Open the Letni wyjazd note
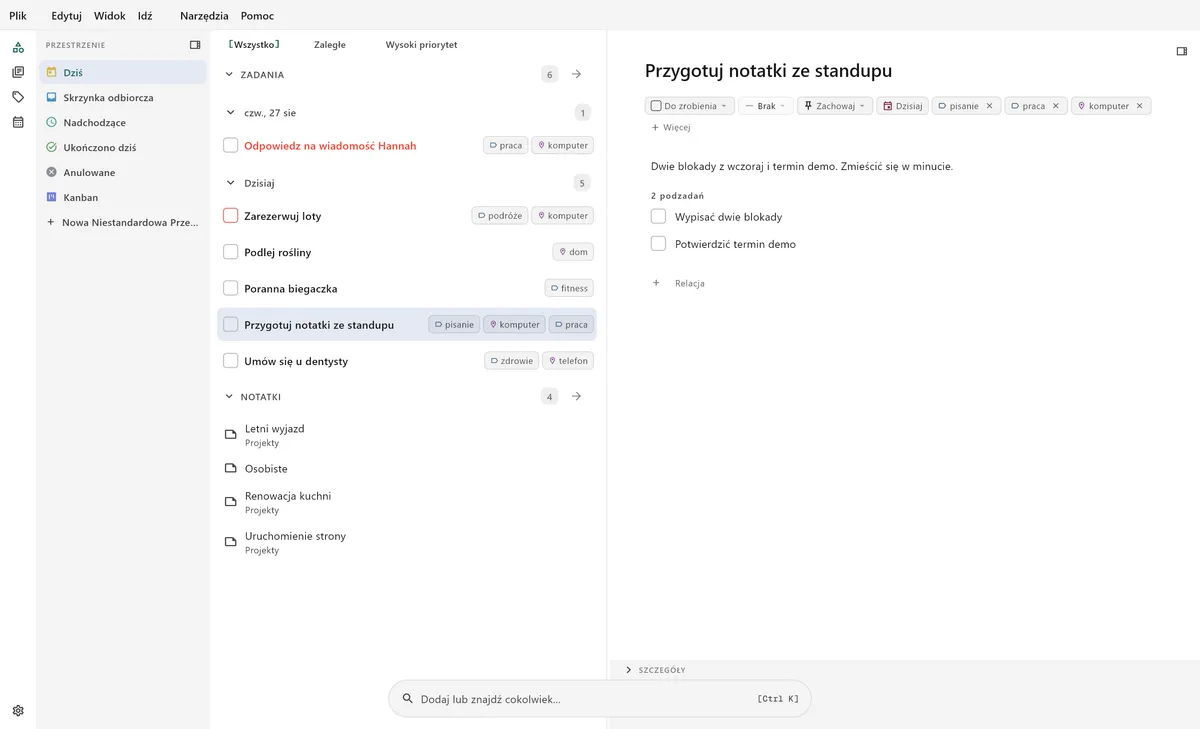The width and height of the screenshot is (1200, 729). pyautogui.click(x=406, y=435)
